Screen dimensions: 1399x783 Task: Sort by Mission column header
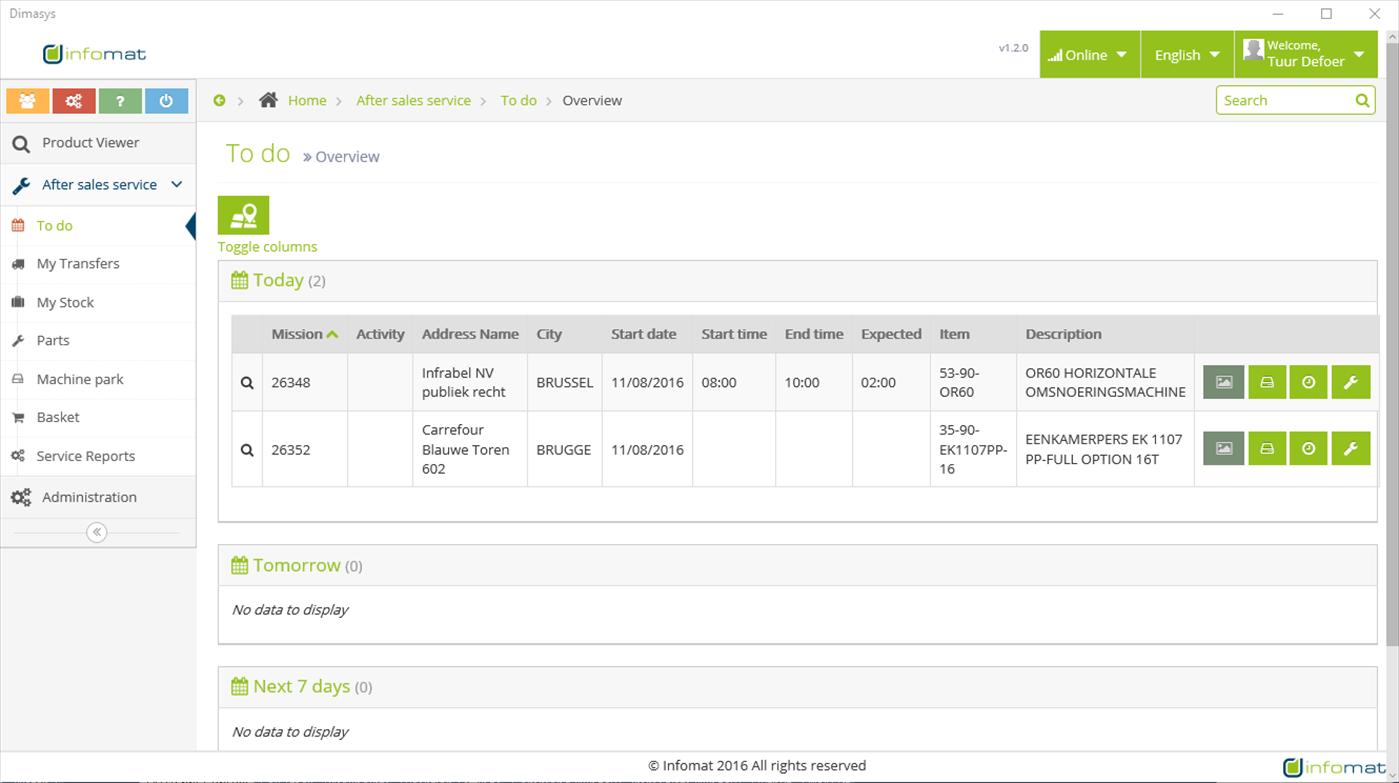[304, 334]
